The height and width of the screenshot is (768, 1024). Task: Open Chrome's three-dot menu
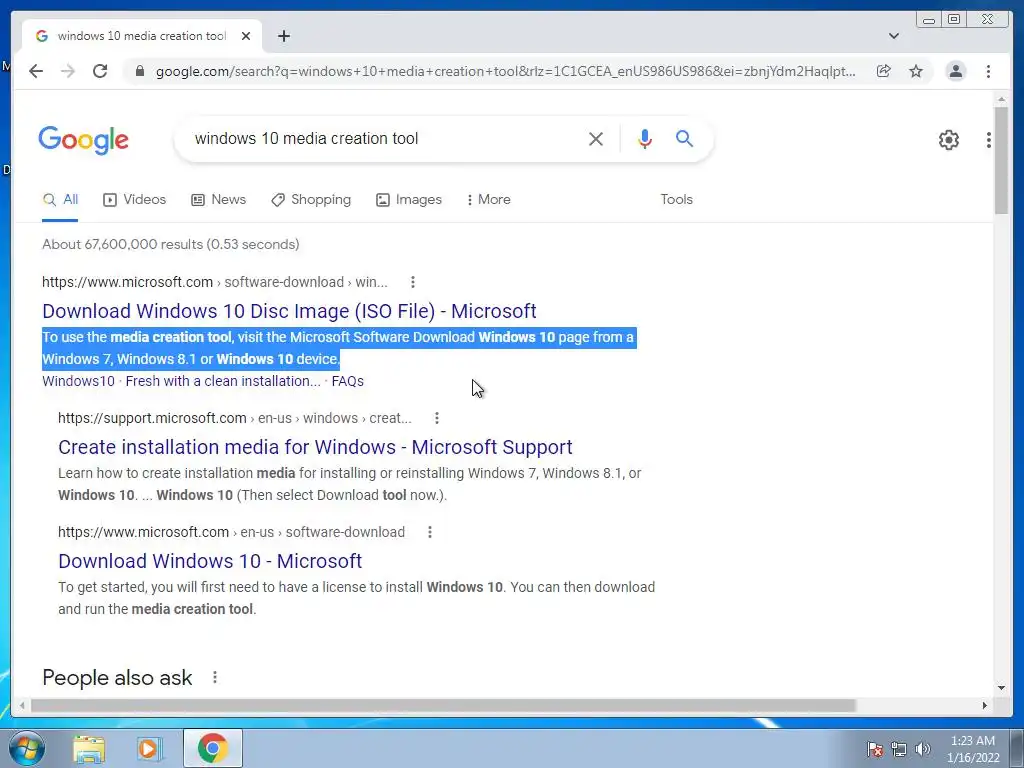(988, 71)
